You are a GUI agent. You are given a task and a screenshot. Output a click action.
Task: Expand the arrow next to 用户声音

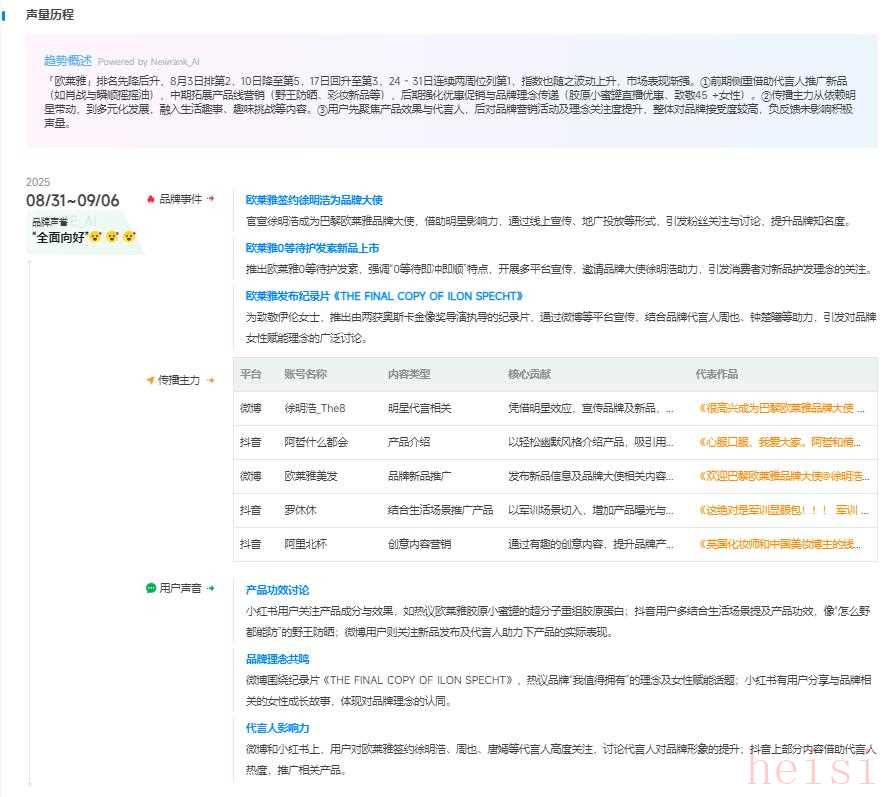[x=211, y=589]
